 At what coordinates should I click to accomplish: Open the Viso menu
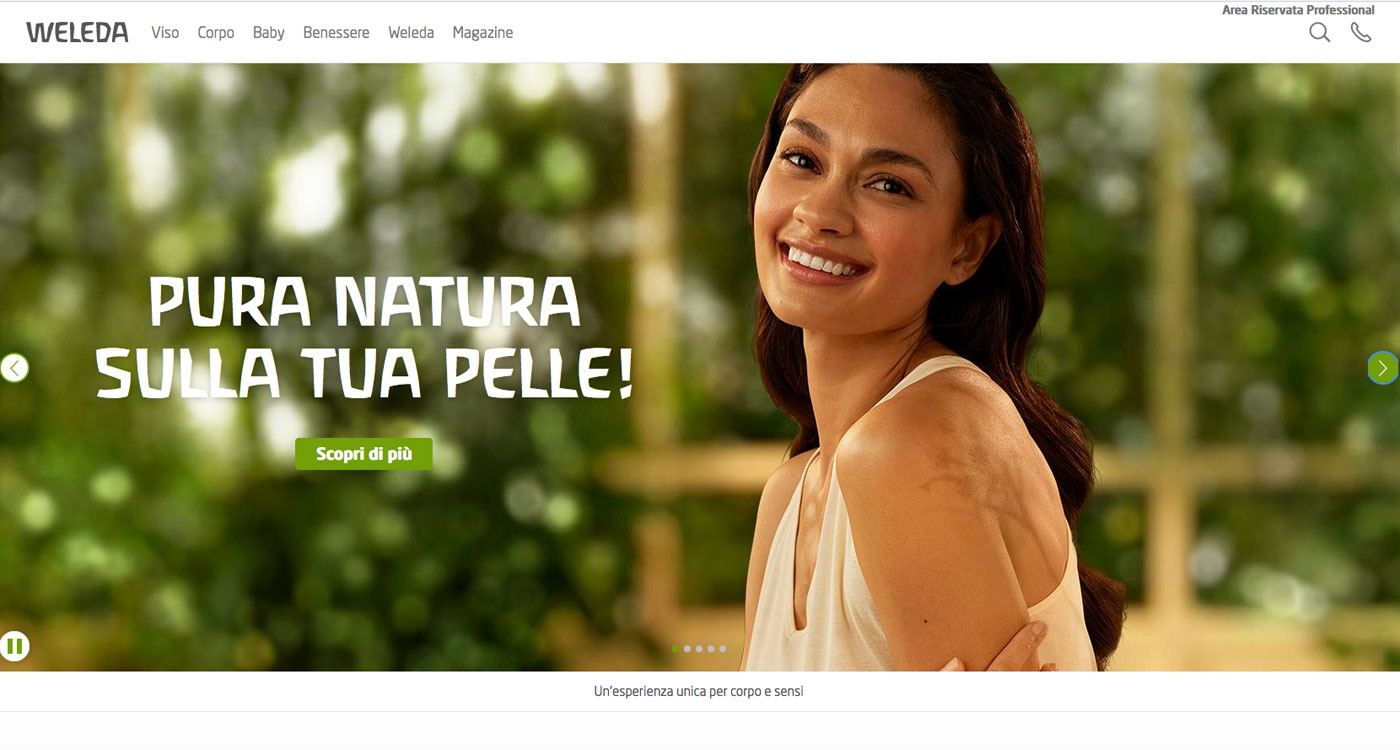click(x=165, y=32)
